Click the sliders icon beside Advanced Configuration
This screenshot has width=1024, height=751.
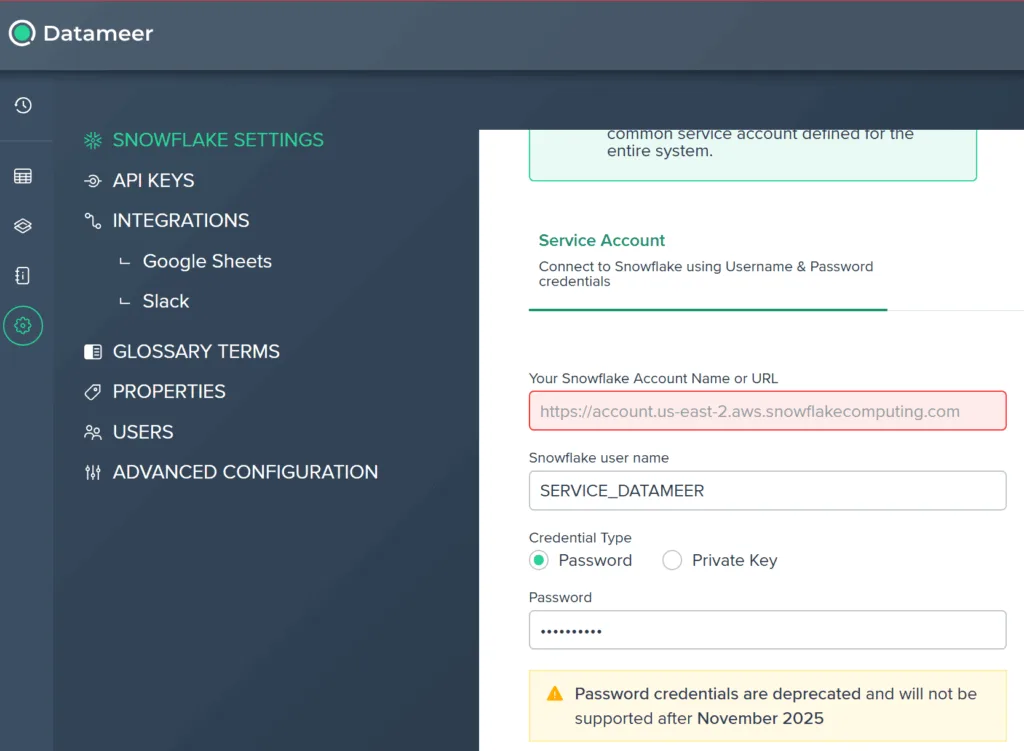pos(93,472)
